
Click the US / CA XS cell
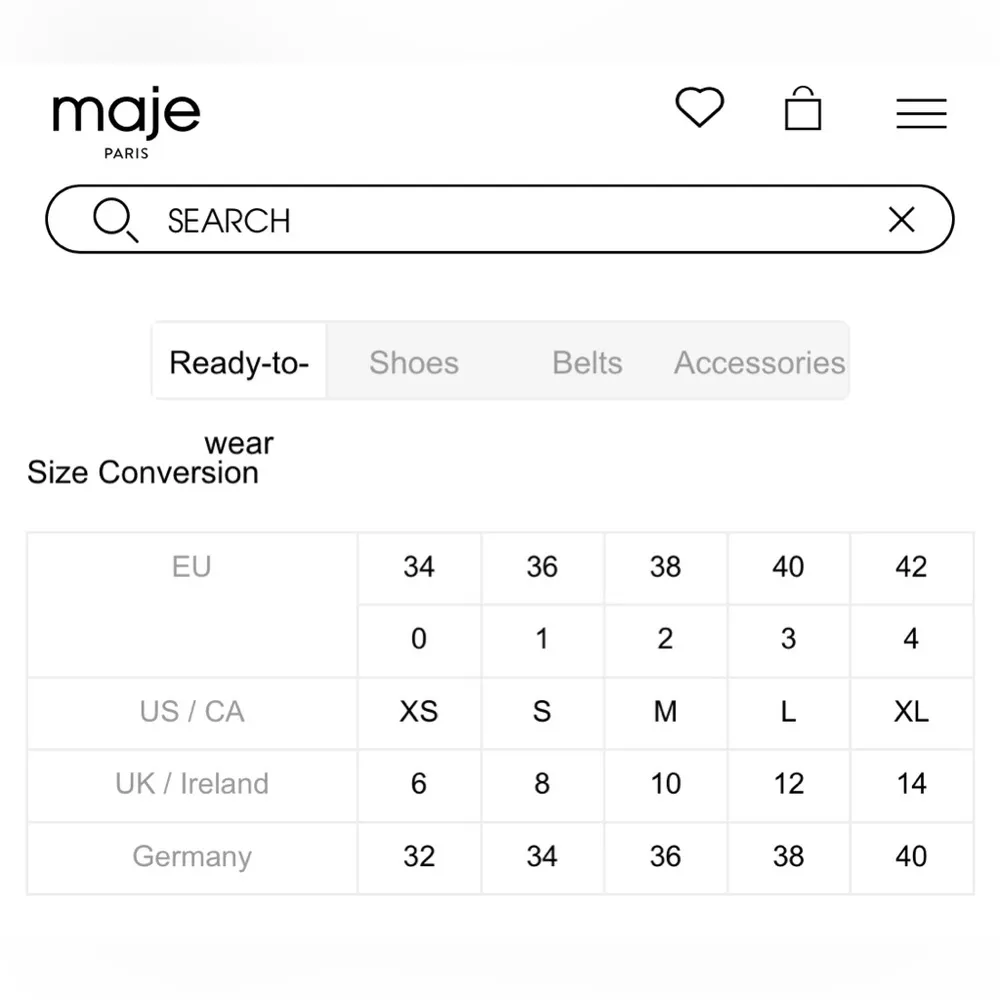point(419,712)
